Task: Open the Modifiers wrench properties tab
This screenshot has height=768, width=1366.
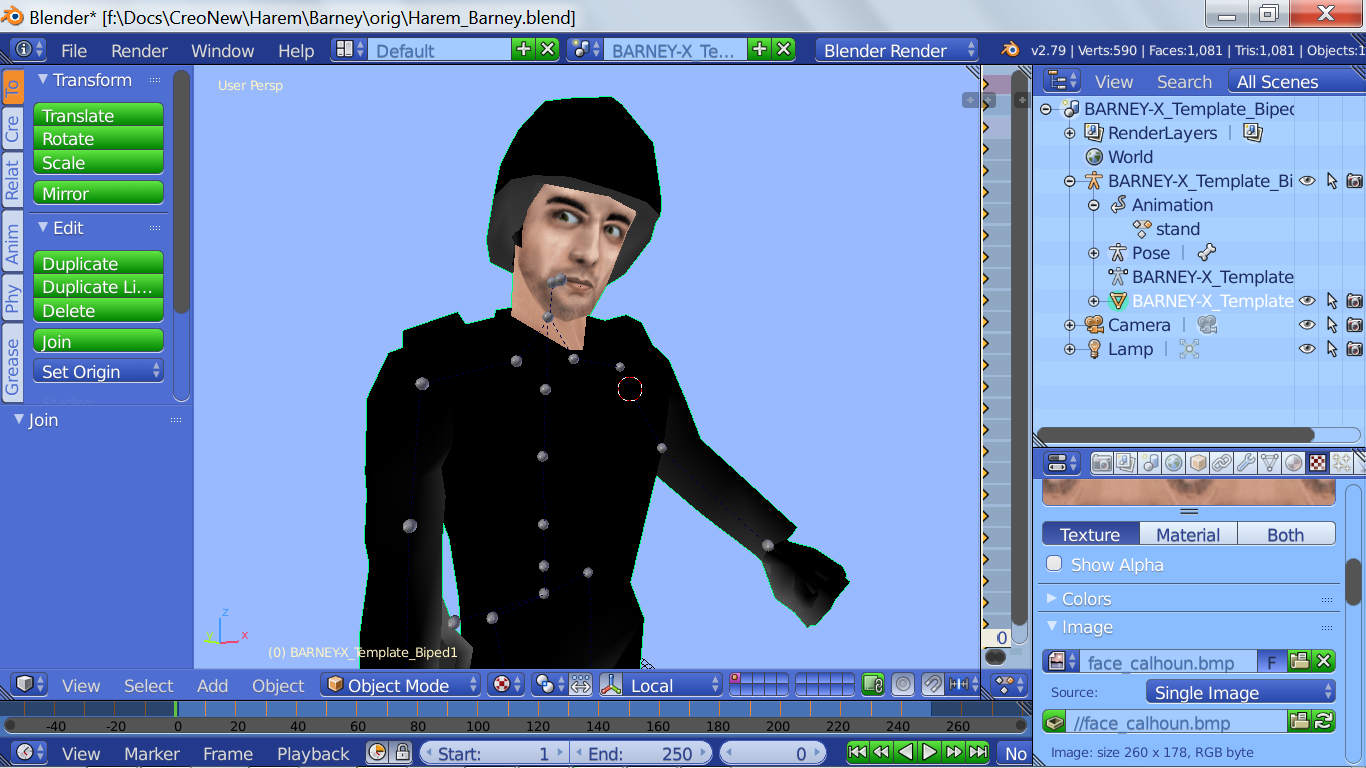Action: point(1245,463)
